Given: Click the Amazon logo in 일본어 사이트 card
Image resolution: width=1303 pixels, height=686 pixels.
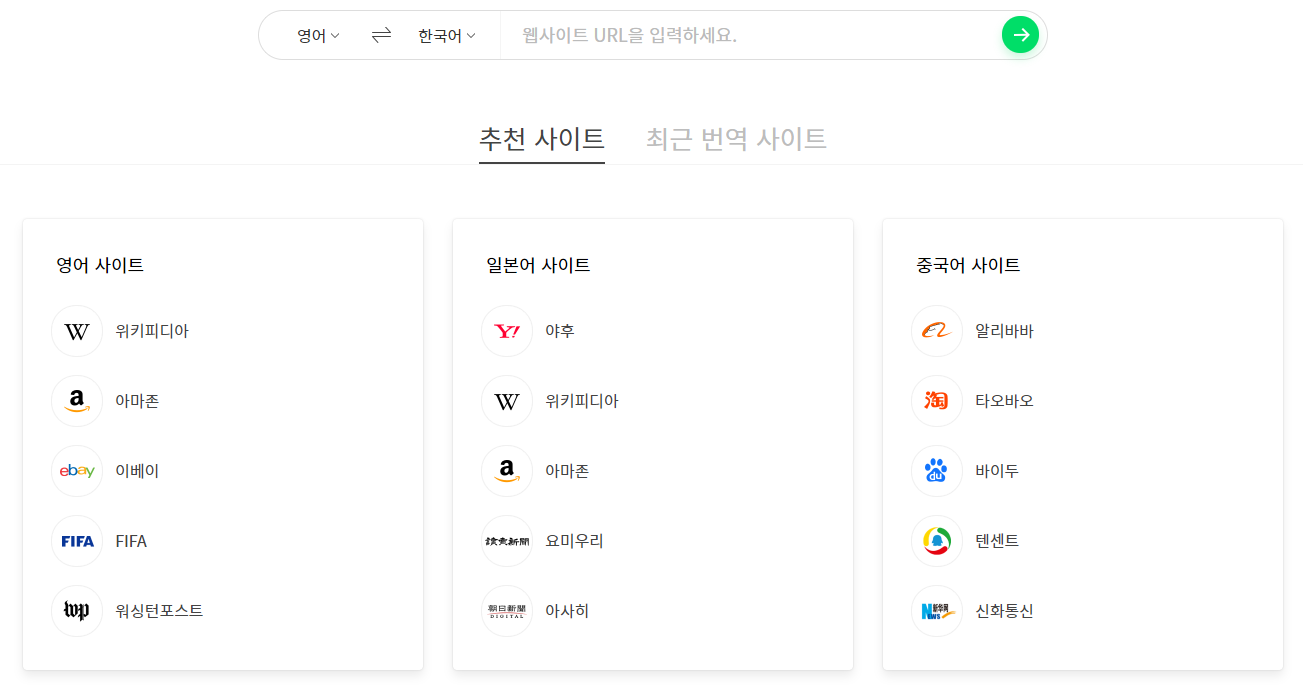Looking at the screenshot, I should pos(507,471).
